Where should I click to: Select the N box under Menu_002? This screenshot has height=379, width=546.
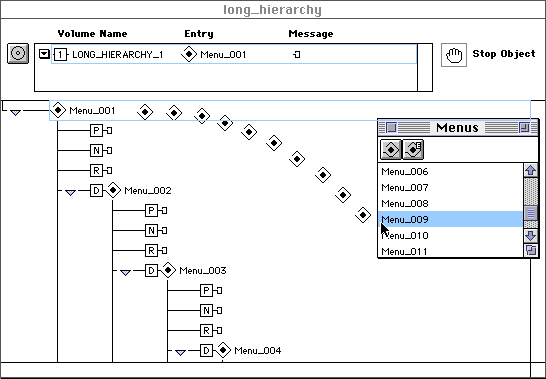pos(151,230)
